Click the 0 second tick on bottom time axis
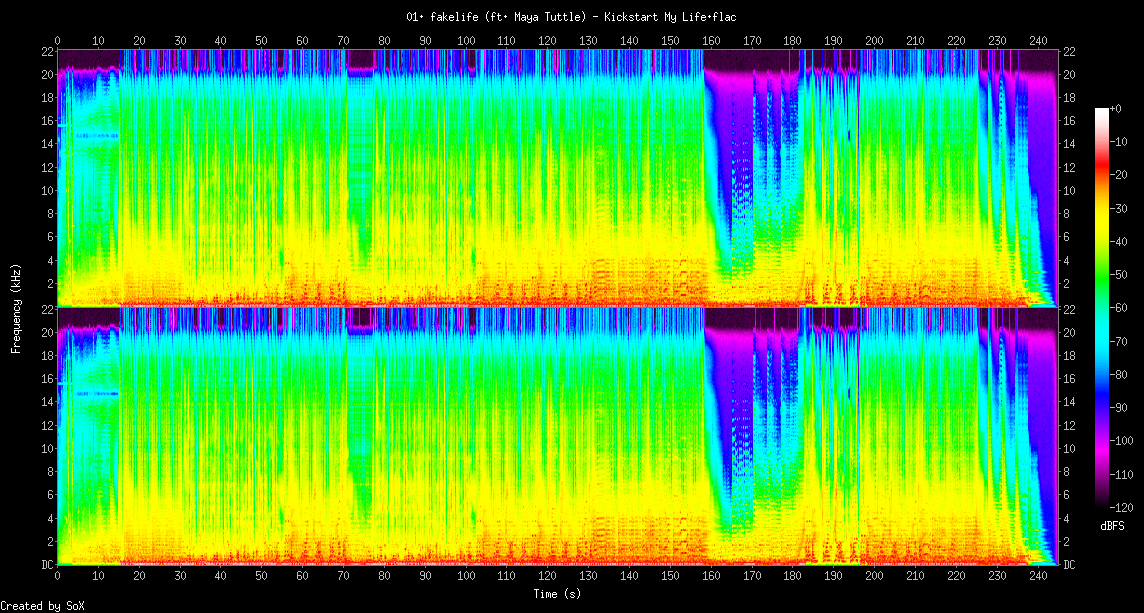 (x=57, y=577)
